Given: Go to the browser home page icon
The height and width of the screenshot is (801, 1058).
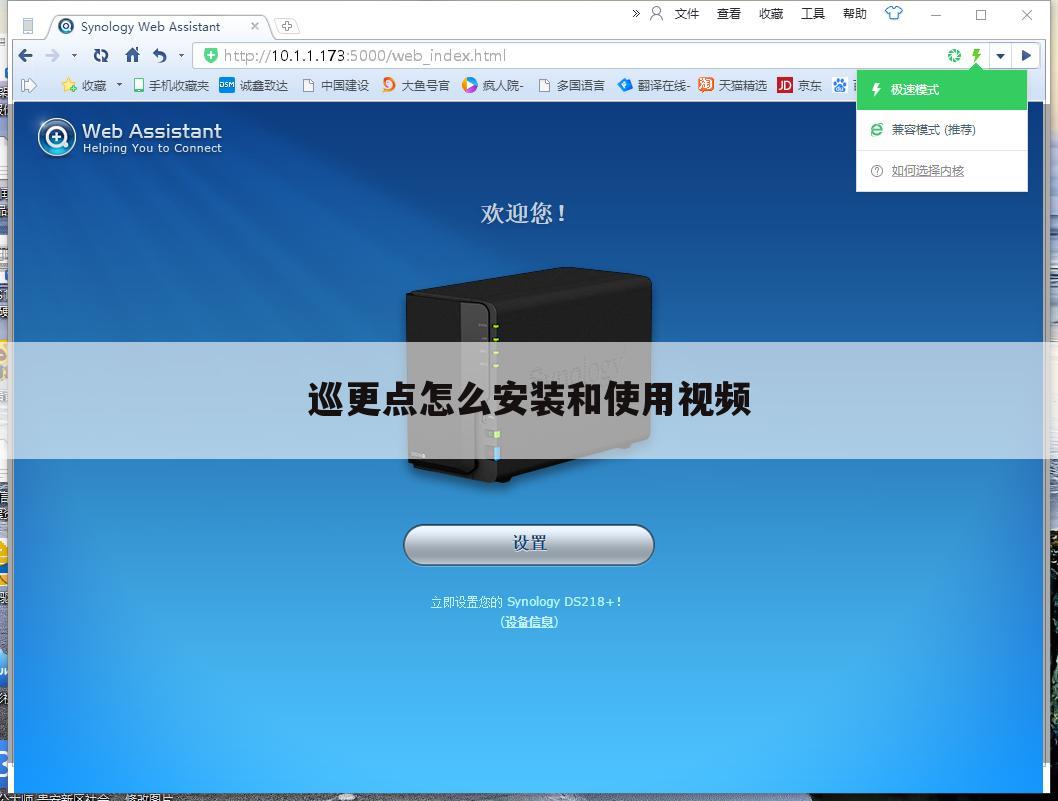Looking at the screenshot, I should coord(133,55).
